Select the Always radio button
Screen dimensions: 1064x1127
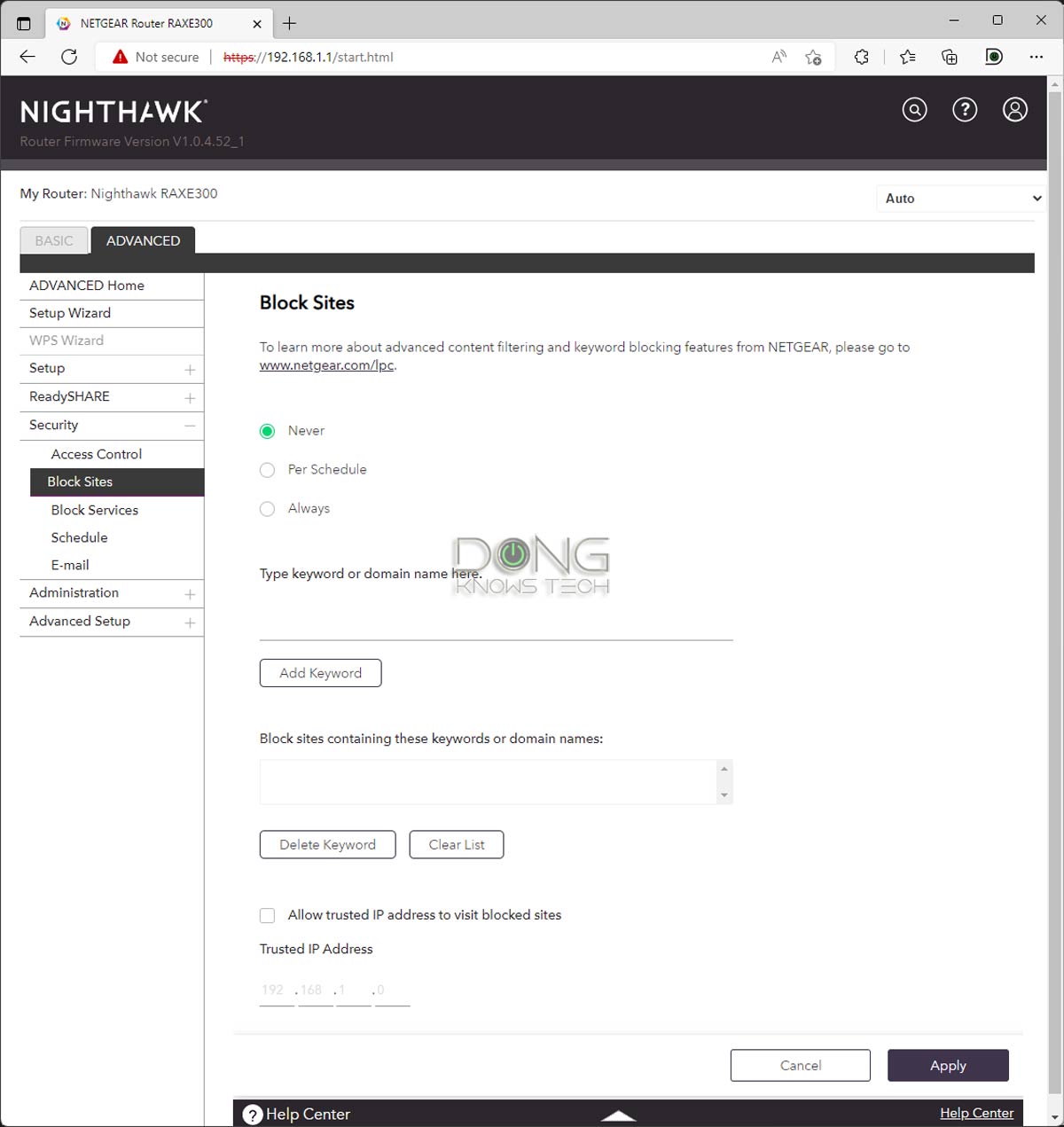click(x=267, y=509)
